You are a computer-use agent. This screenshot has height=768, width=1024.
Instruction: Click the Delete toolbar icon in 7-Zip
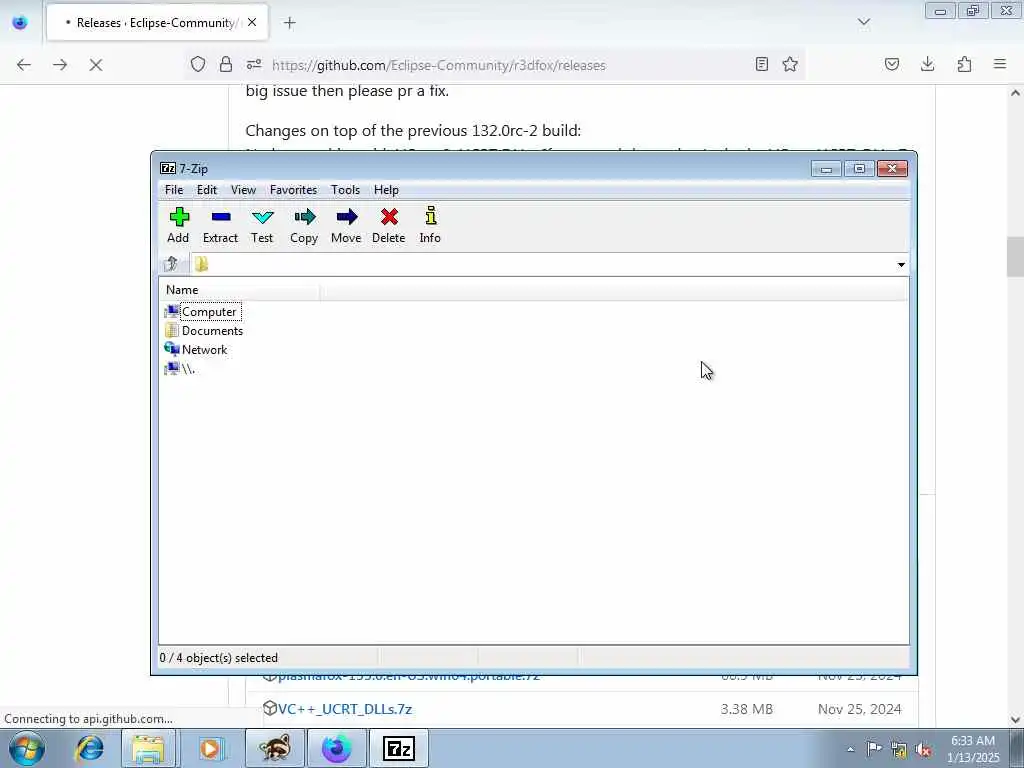(389, 225)
